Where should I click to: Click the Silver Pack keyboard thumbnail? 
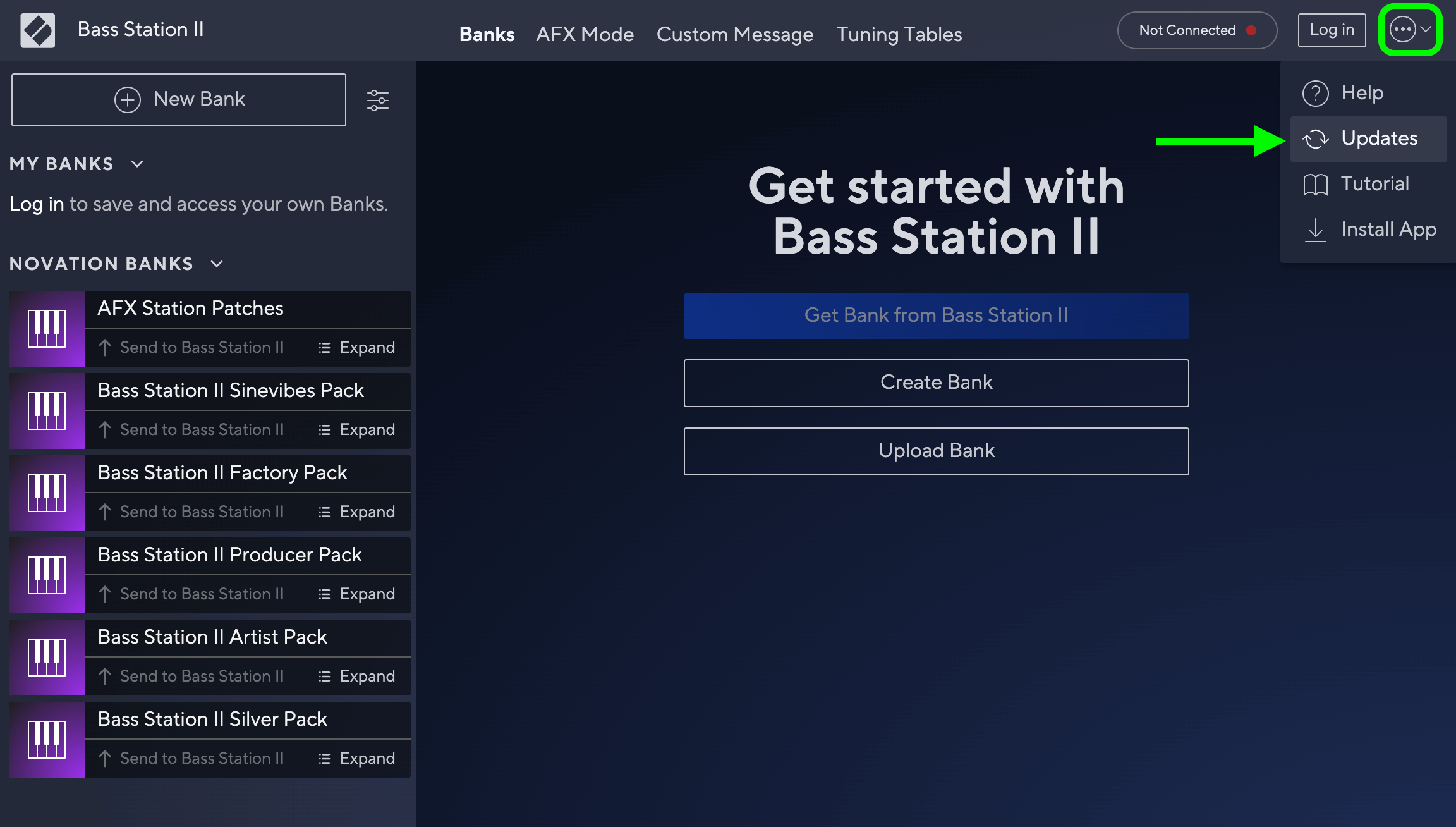point(47,740)
